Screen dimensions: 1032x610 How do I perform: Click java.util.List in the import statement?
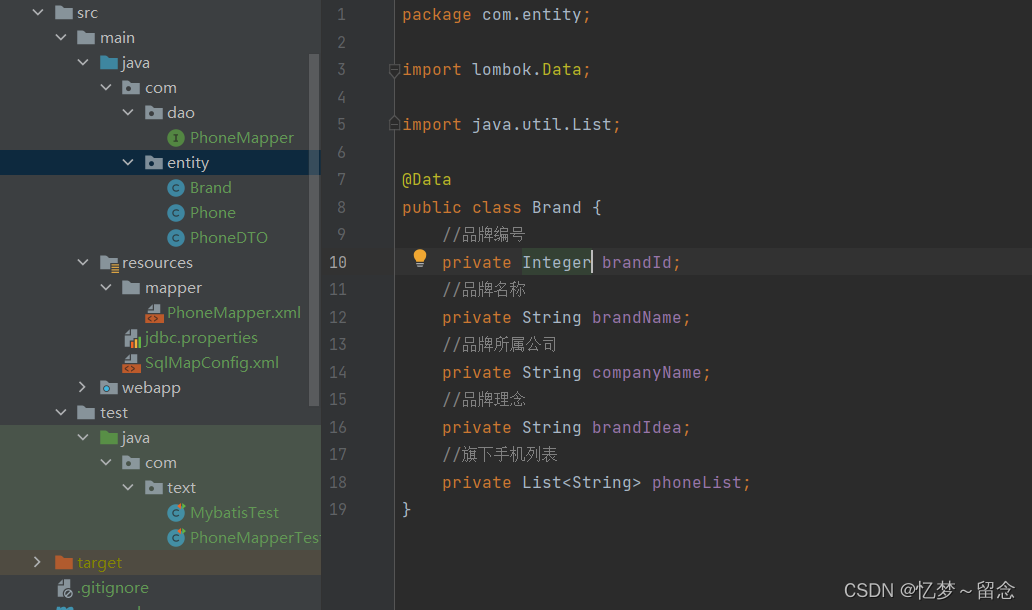pos(542,124)
